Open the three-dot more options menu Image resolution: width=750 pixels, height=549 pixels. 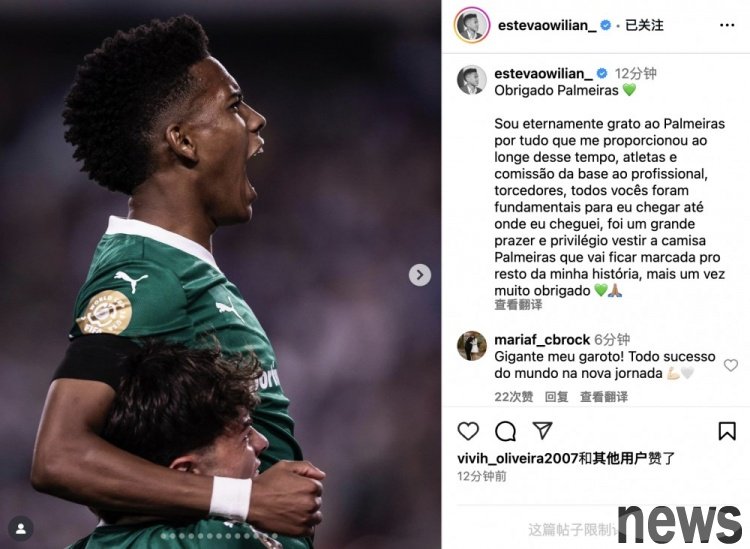[x=727, y=25]
